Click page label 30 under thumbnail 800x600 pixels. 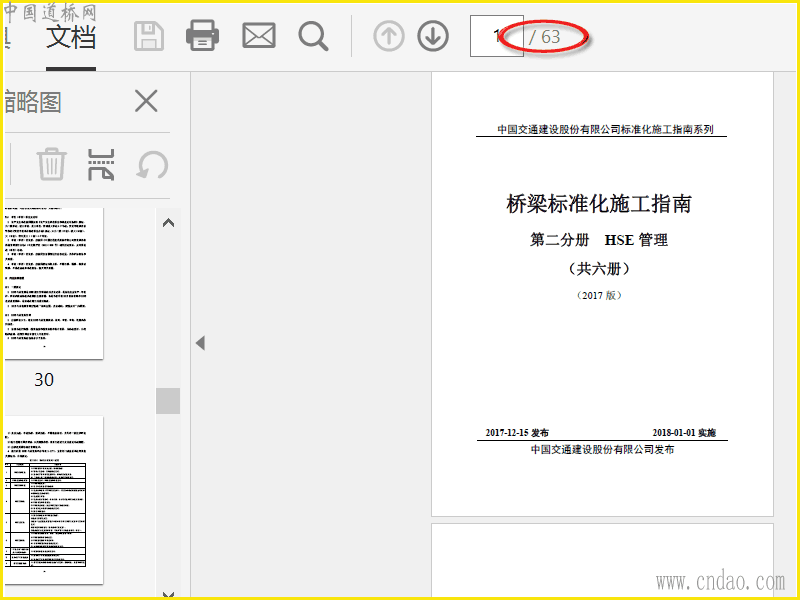pyautogui.click(x=44, y=380)
